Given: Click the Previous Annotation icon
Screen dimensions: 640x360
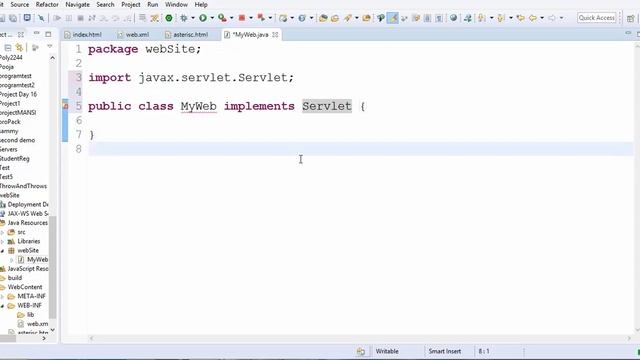Looking at the screenshot, I should [x=501, y=18].
